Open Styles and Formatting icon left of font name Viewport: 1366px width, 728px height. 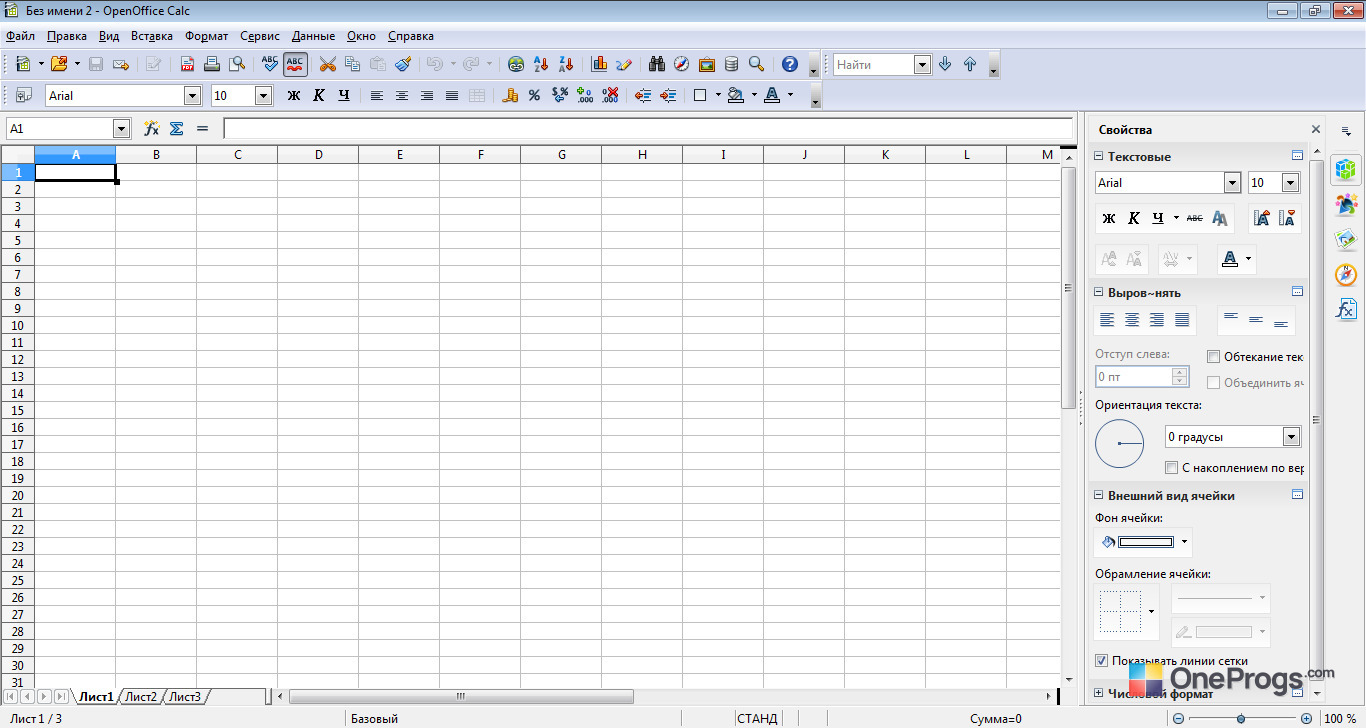[24, 95]
